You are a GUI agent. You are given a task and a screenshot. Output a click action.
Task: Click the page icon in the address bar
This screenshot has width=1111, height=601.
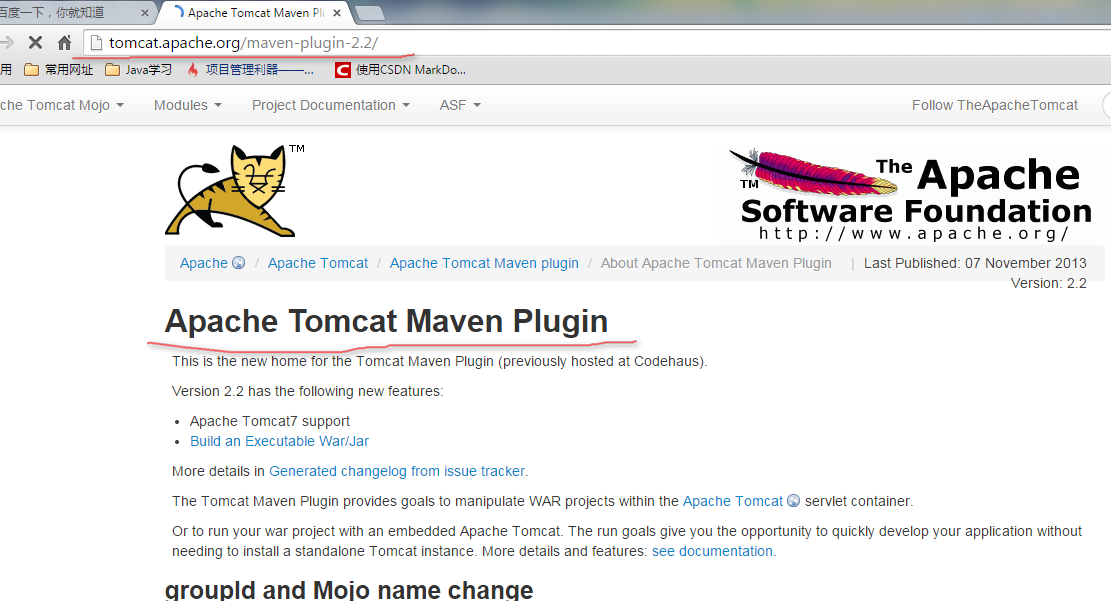click(x=96, y=43)
